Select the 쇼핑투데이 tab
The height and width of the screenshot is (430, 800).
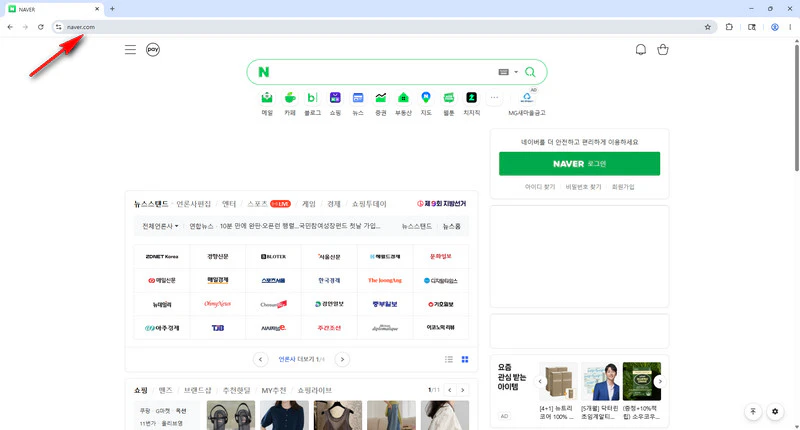[x=369, y=204]
